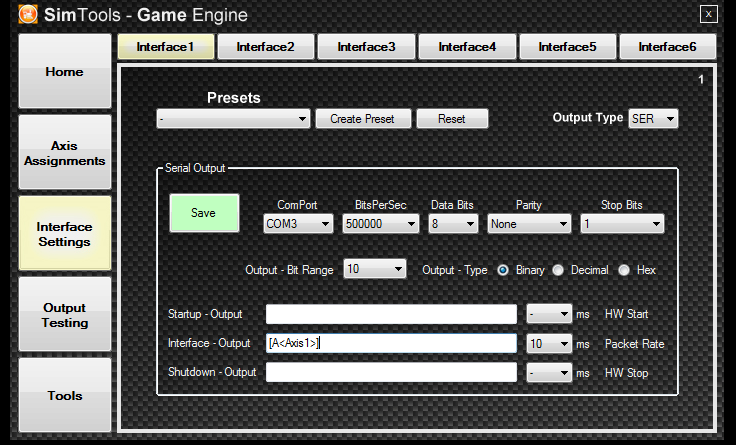The width and height of the screenshot is (736, 445).
Task: Open the HW Start ms dropdown
Action: (549, 314)
